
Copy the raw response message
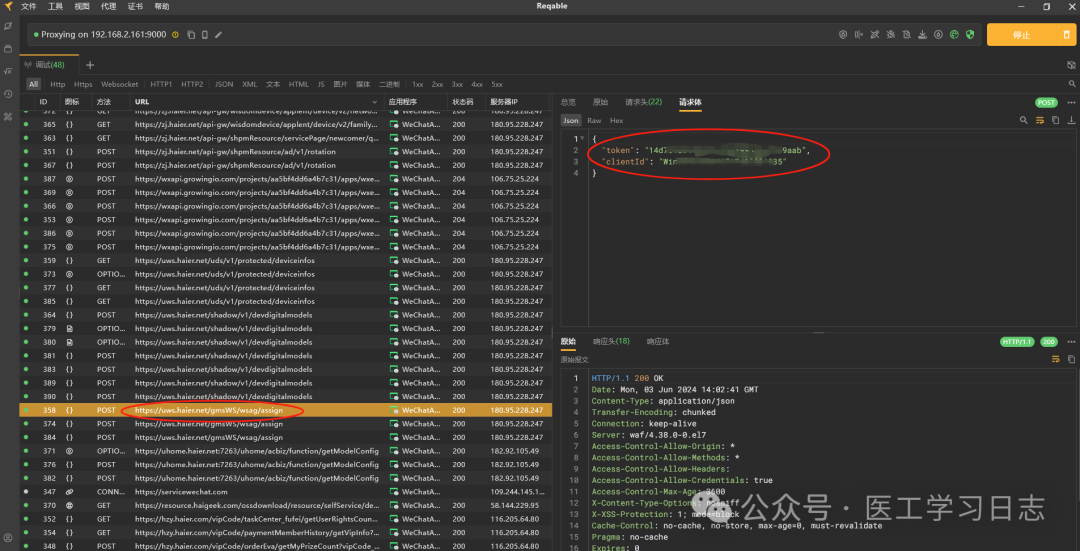(1071, 360)
